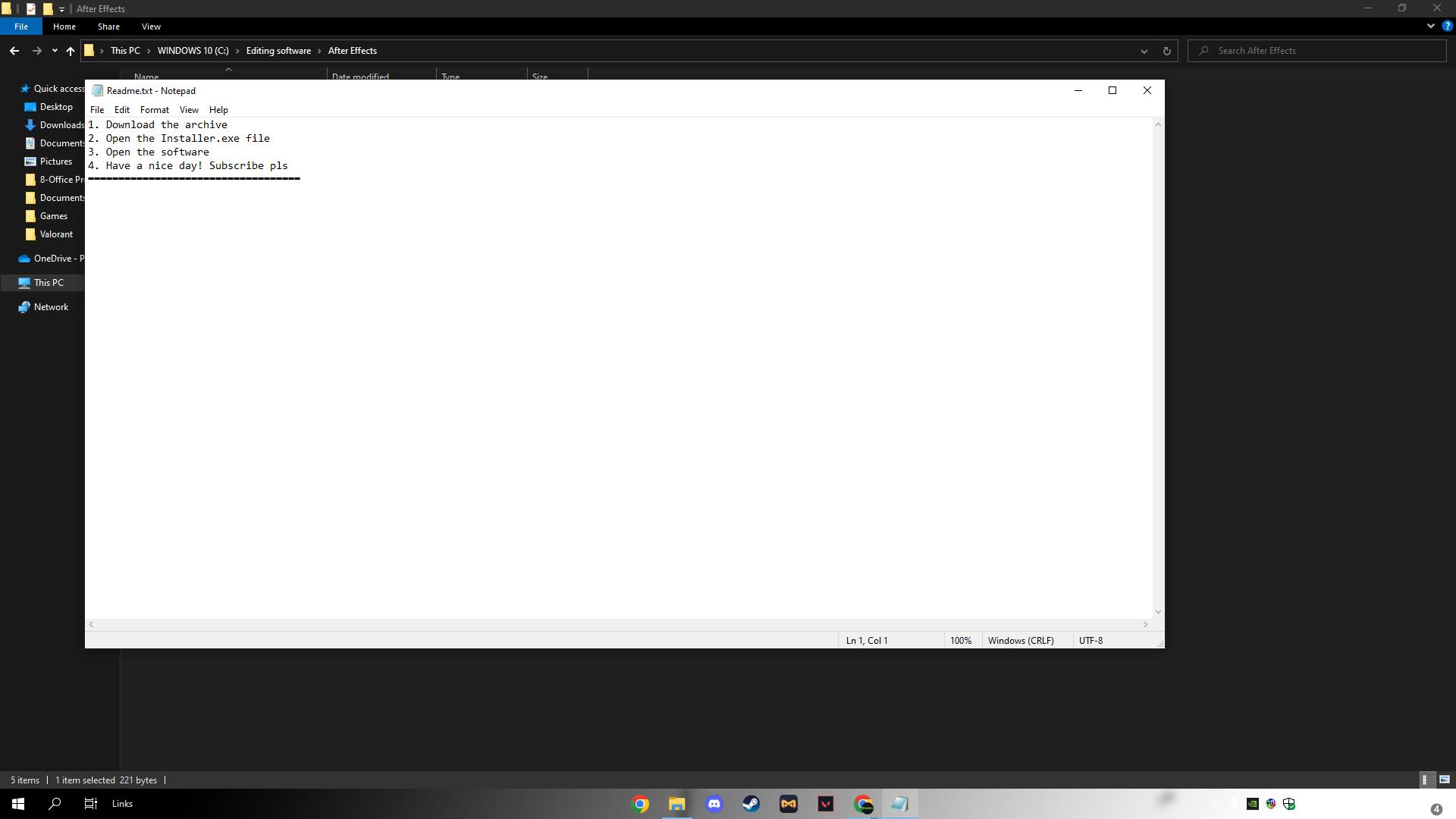Open the Windows Security tray icon
Screen dimensions: 1456x819
click(1289, 804)
